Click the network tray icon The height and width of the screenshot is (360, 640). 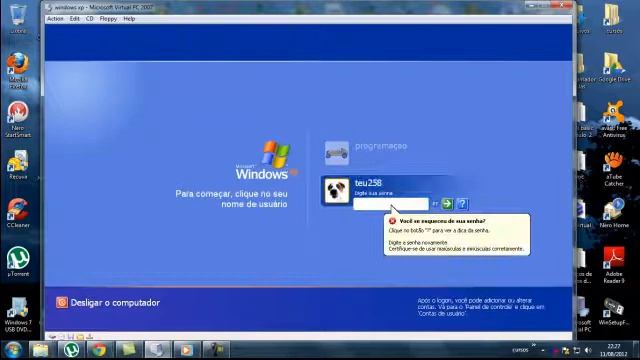(x=577, y=350)
